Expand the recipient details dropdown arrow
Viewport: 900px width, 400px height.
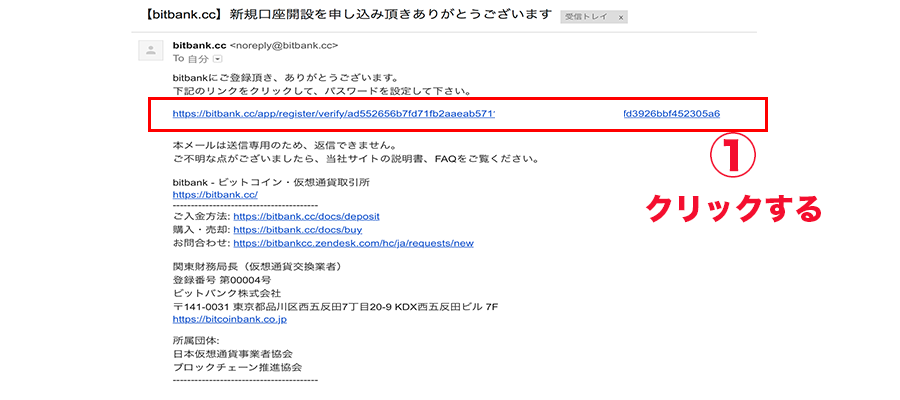217,59
